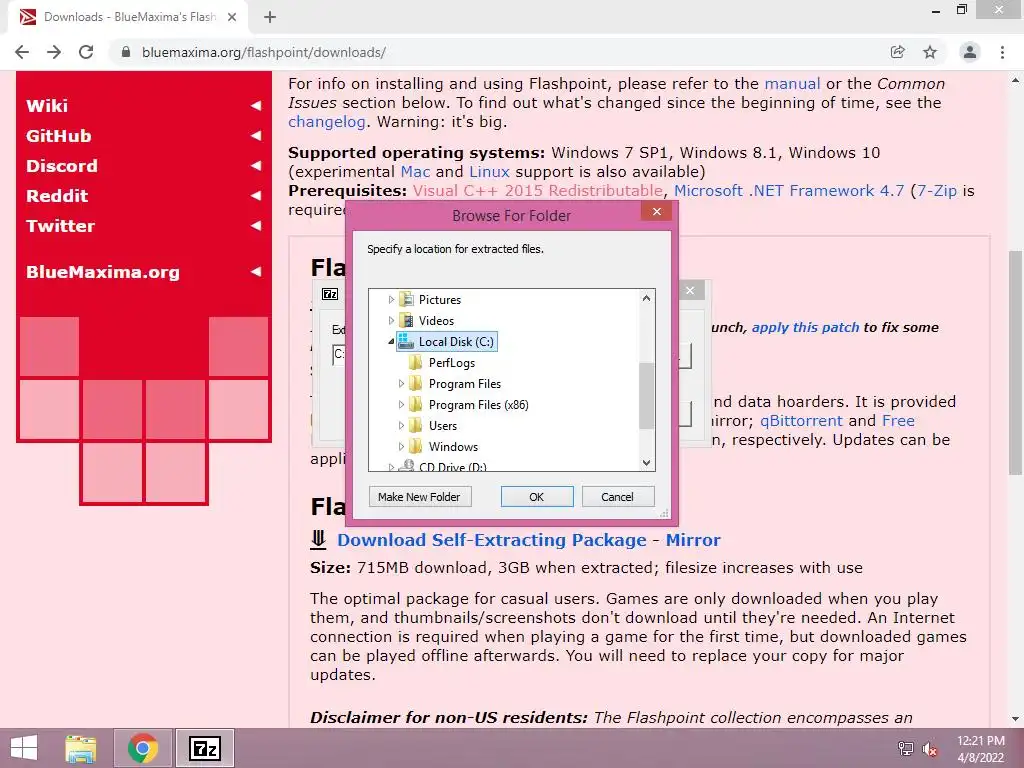Screen dimensions: 1024x768
Task: Reload the page with refresh icon
Action: point(86,52)
